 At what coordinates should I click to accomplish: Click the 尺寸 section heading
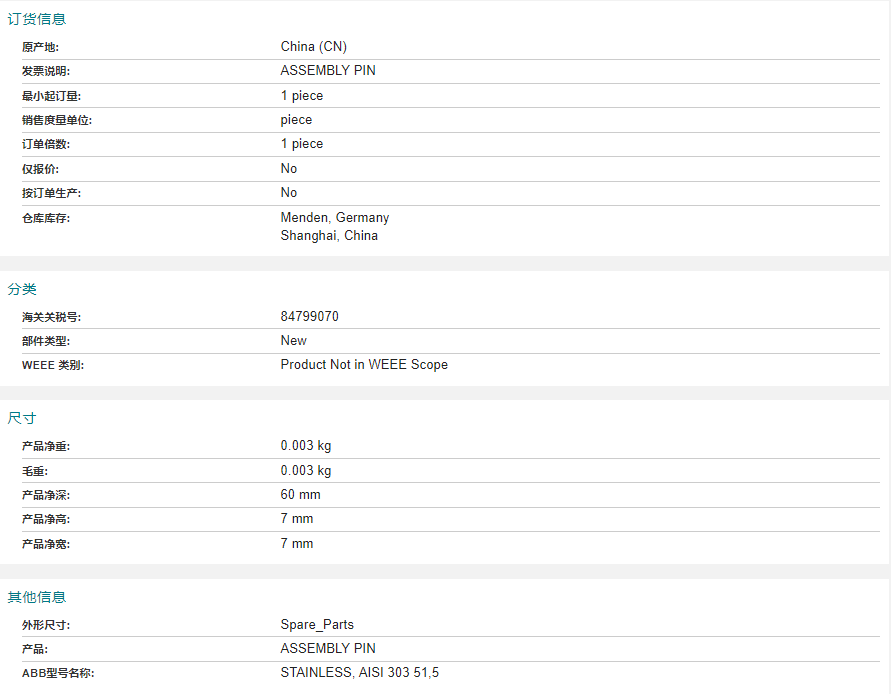coord(22,418)
